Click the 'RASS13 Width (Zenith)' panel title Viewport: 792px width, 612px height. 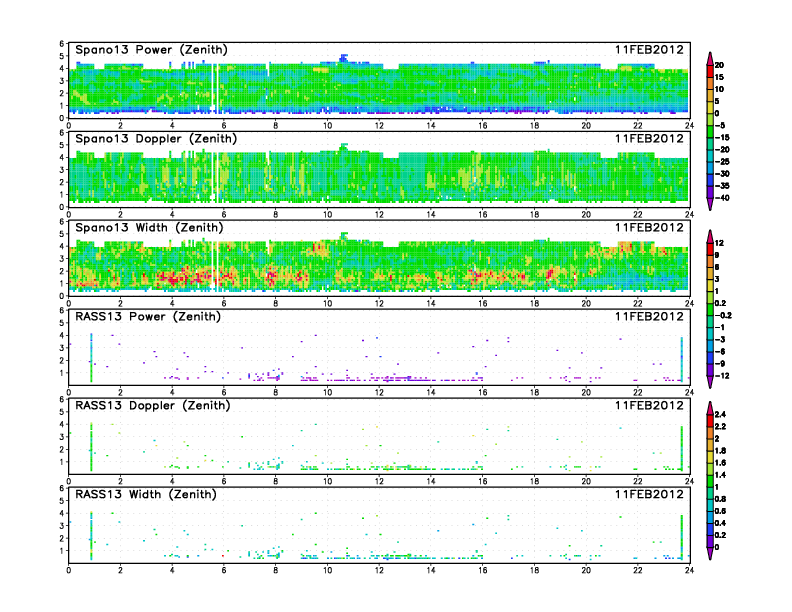point(146,494)
